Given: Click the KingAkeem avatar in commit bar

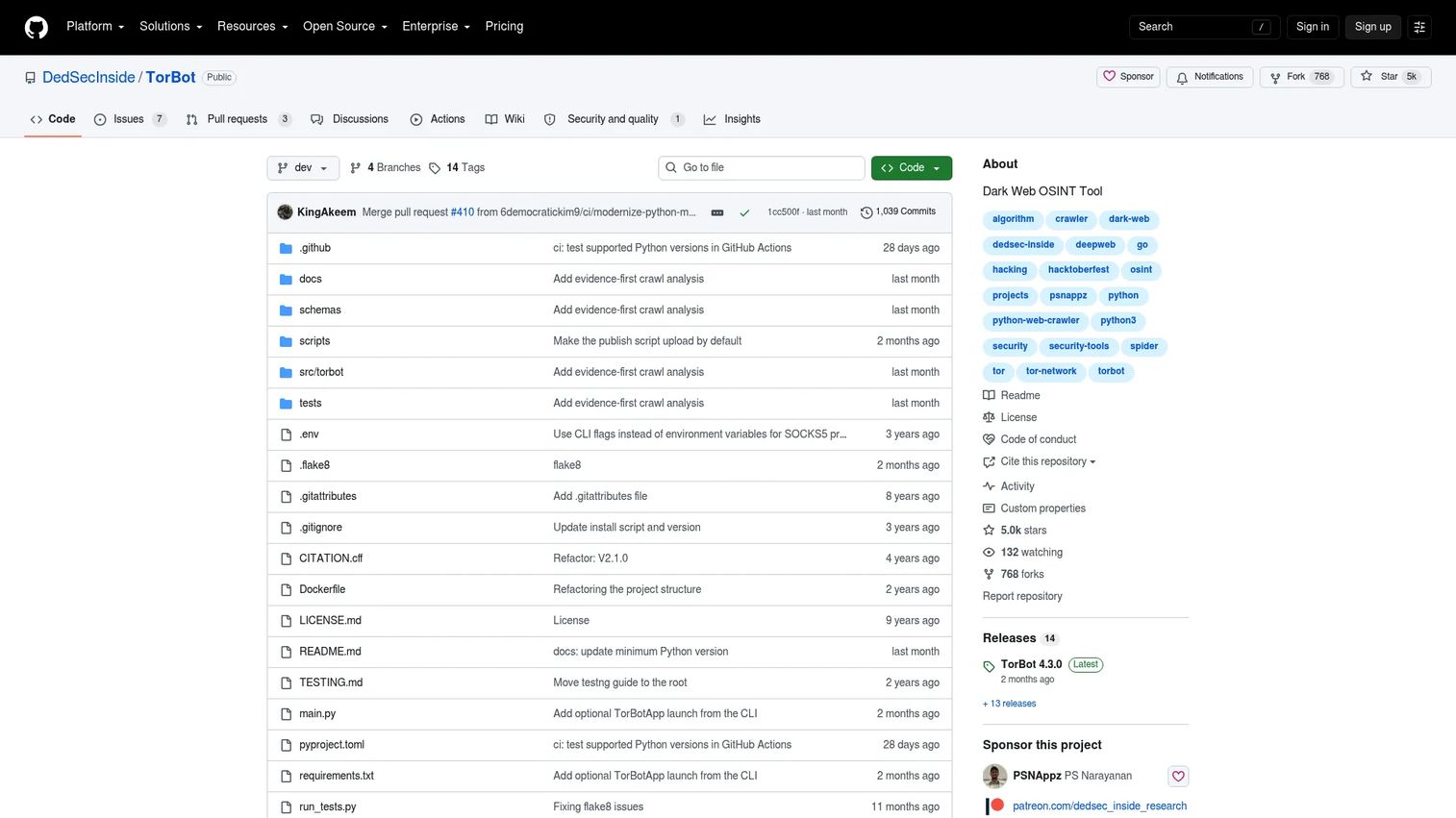Looking at the screenshot, I should [285, 212].
